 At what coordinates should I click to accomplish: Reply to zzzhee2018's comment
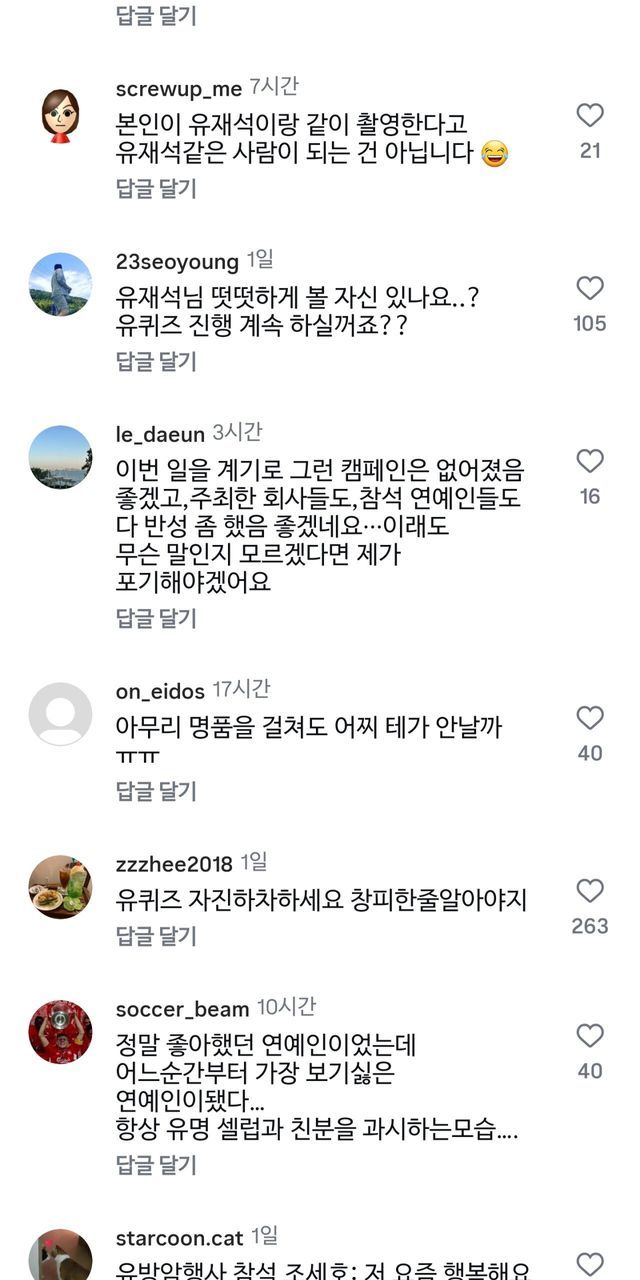point(156,936)
